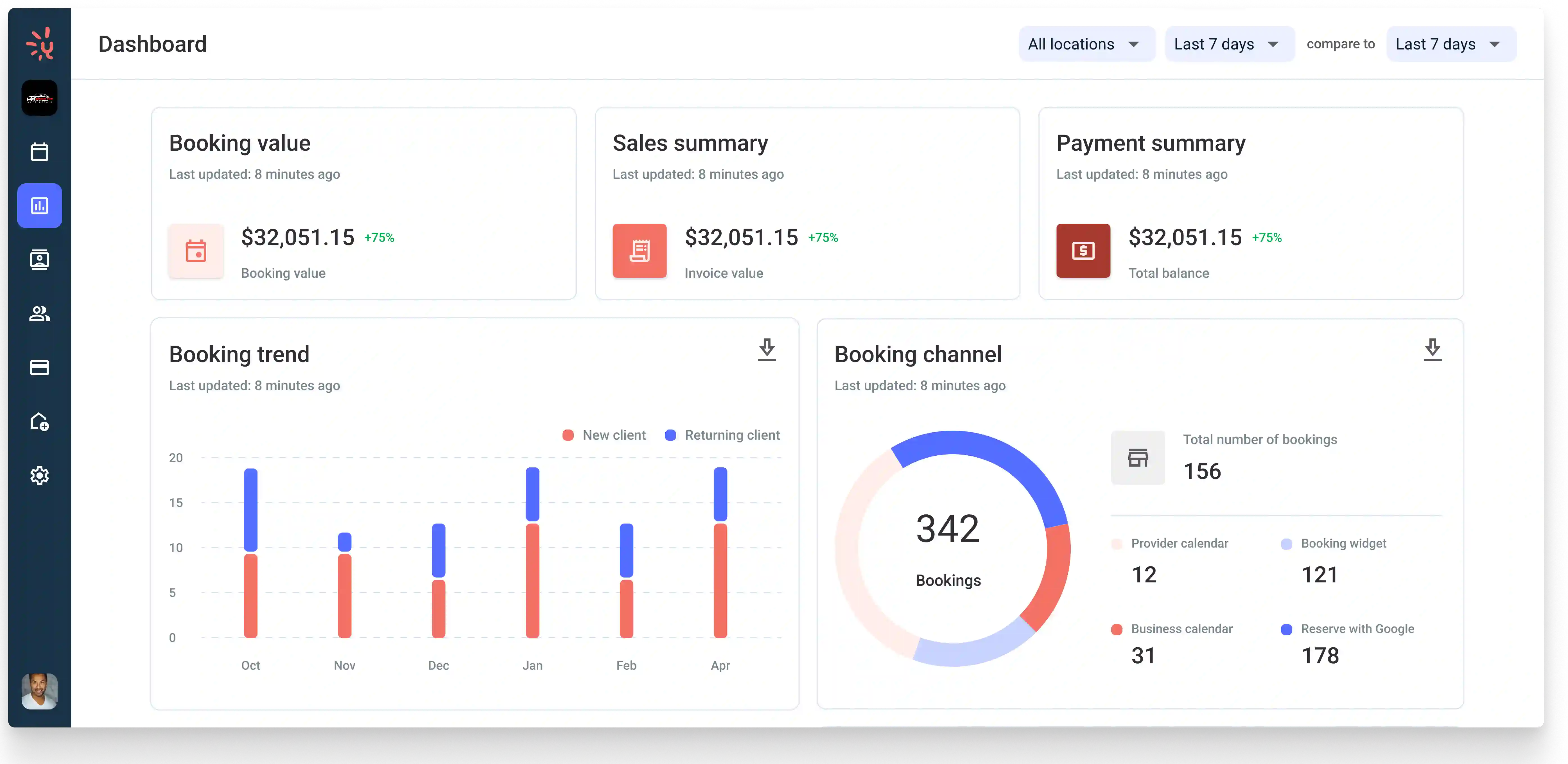This screenshot has height=764, width=1568.
Task: Open the settings gear icon
Action: pyautogui.click(x=40, y=475)
